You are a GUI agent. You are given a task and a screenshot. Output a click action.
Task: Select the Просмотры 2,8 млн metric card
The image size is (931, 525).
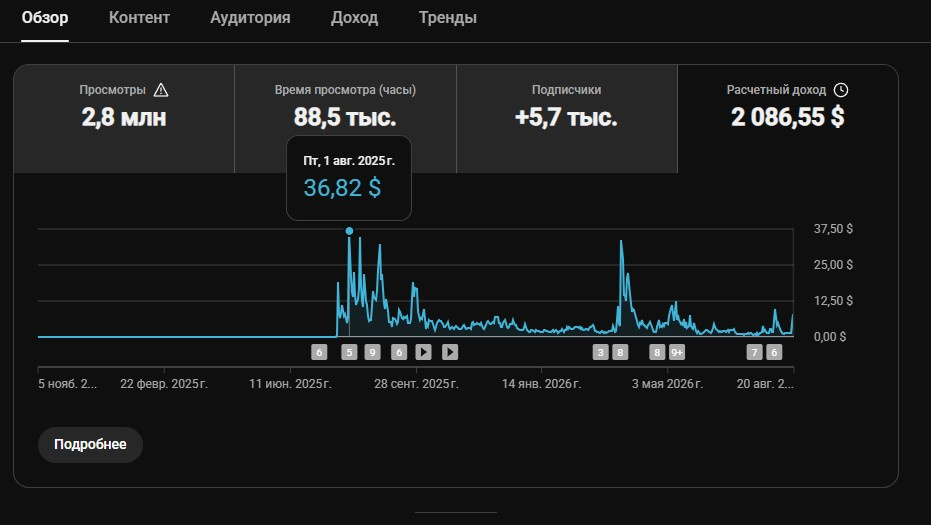[124, 119]
